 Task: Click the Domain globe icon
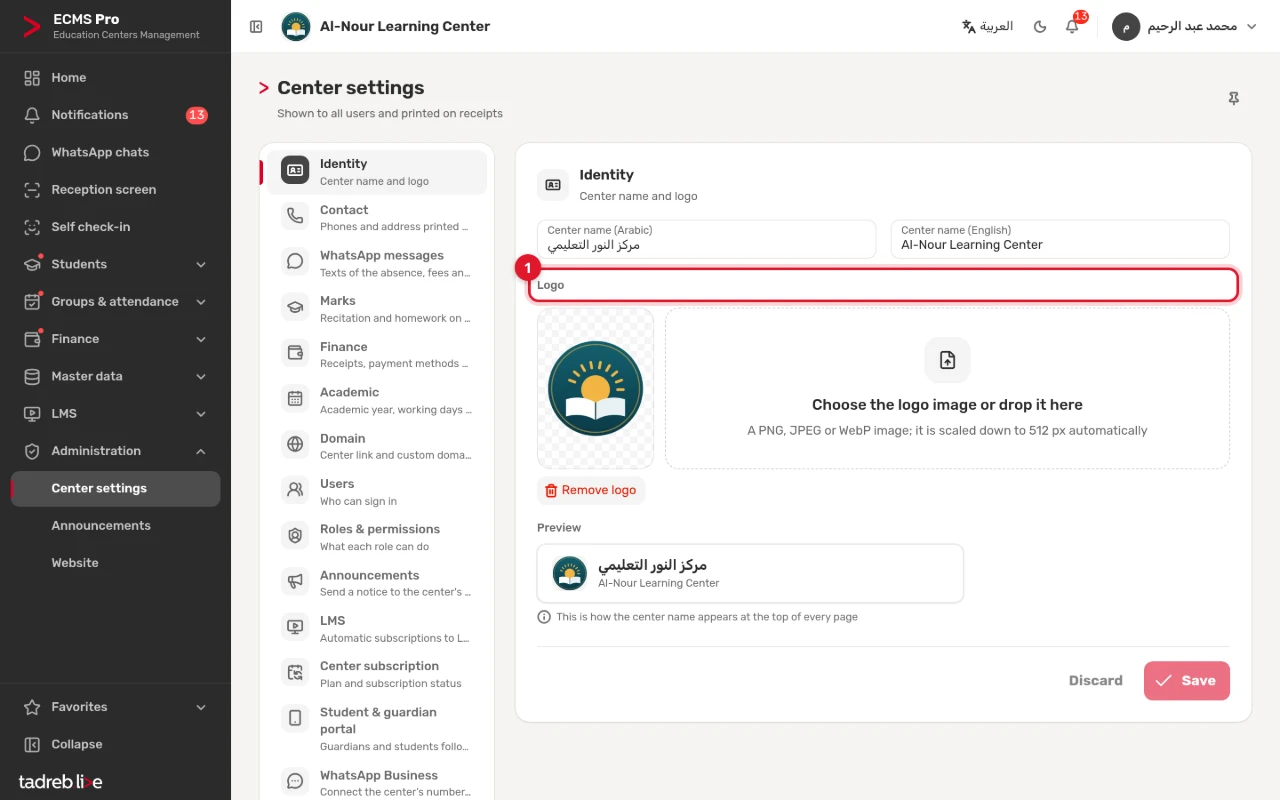coord(295,444)
